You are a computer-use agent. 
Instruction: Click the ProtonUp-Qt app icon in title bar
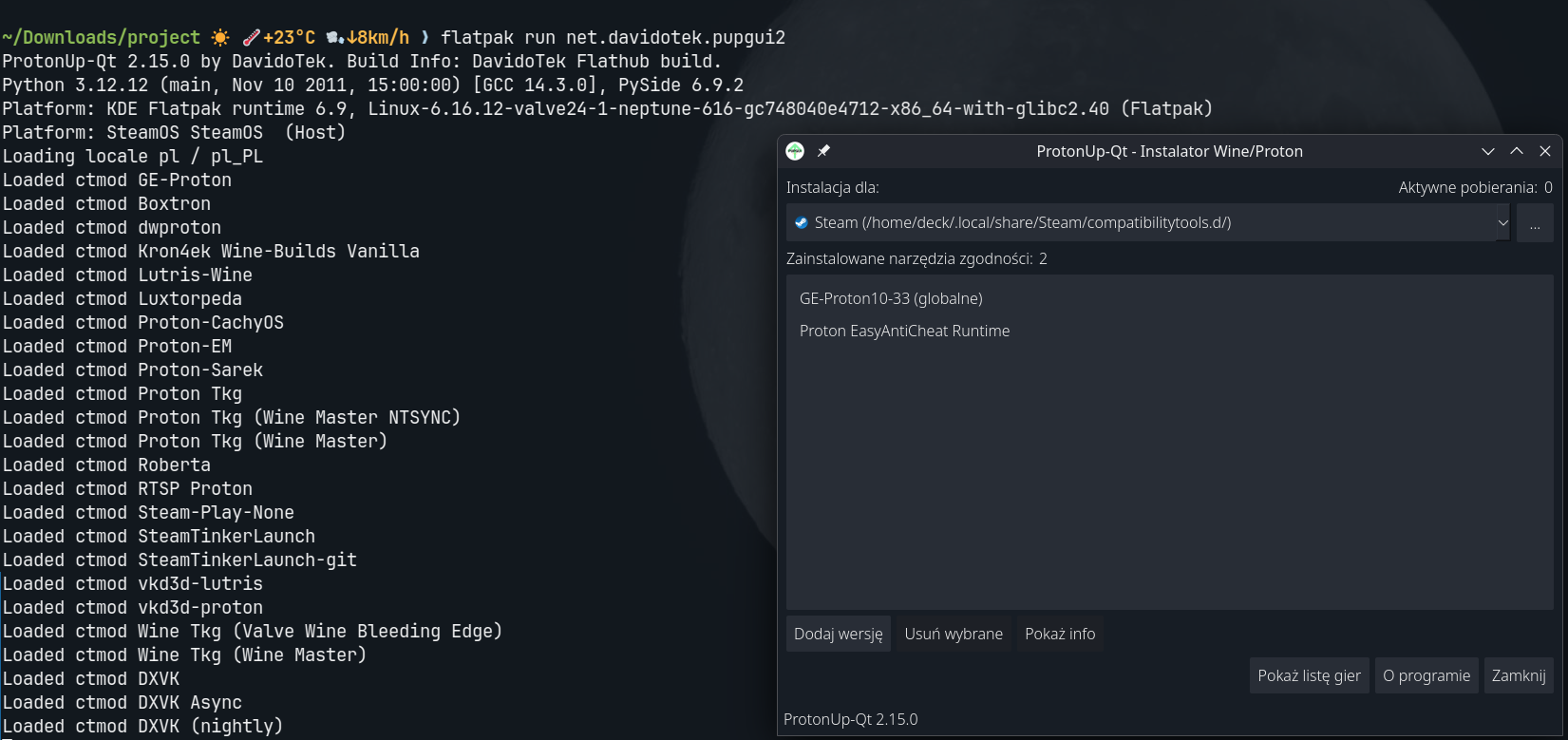pos(795,151)
